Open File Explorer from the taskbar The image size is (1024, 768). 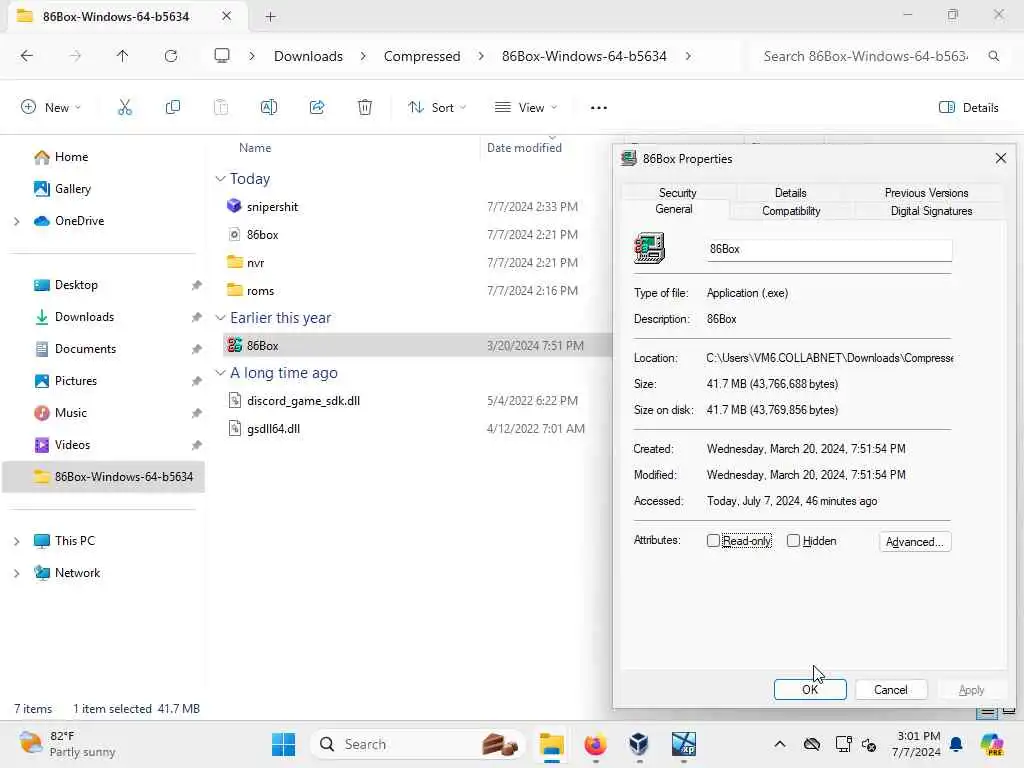[x=552, y=744]
